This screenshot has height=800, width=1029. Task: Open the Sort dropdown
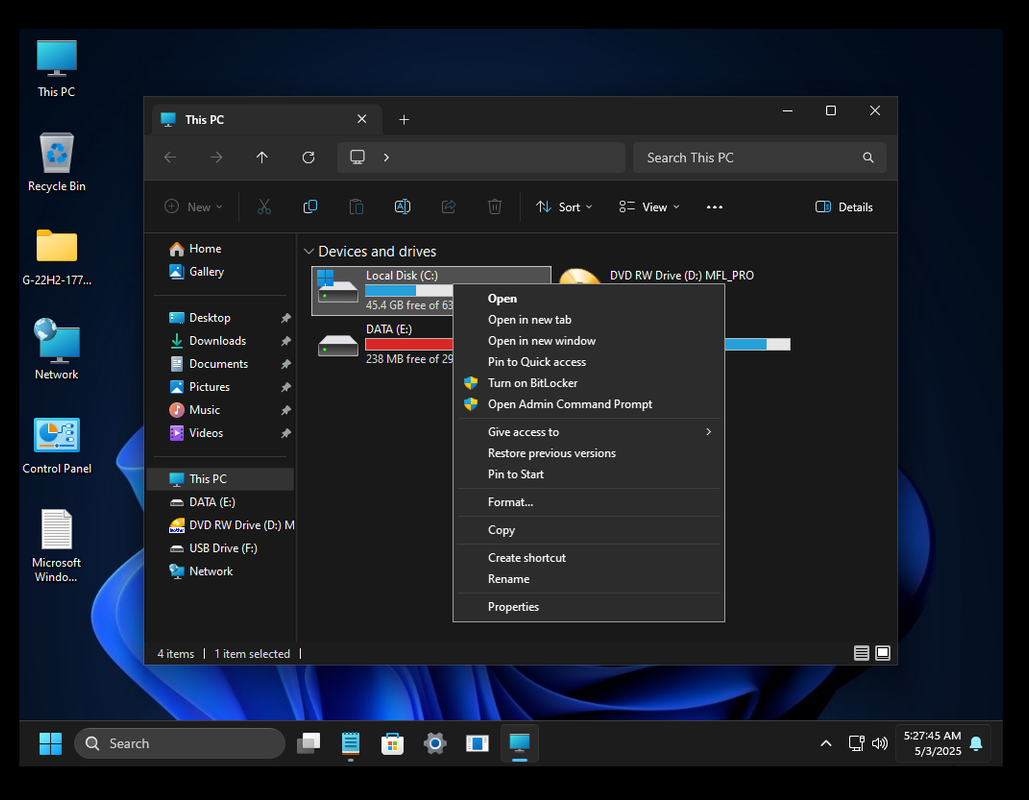click(x=564, y=207)
